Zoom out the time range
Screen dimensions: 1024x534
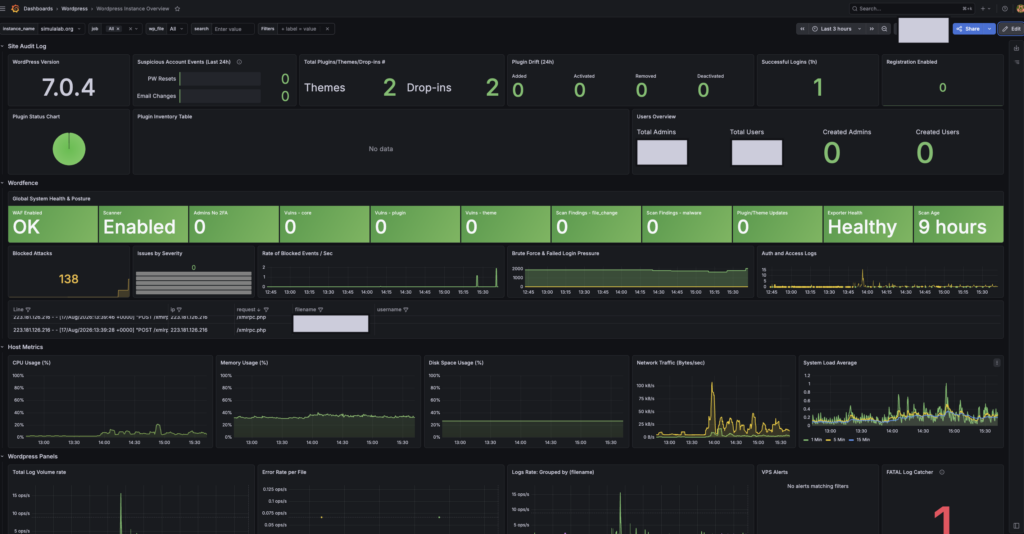pyautogui.click(x=884, y=29)
